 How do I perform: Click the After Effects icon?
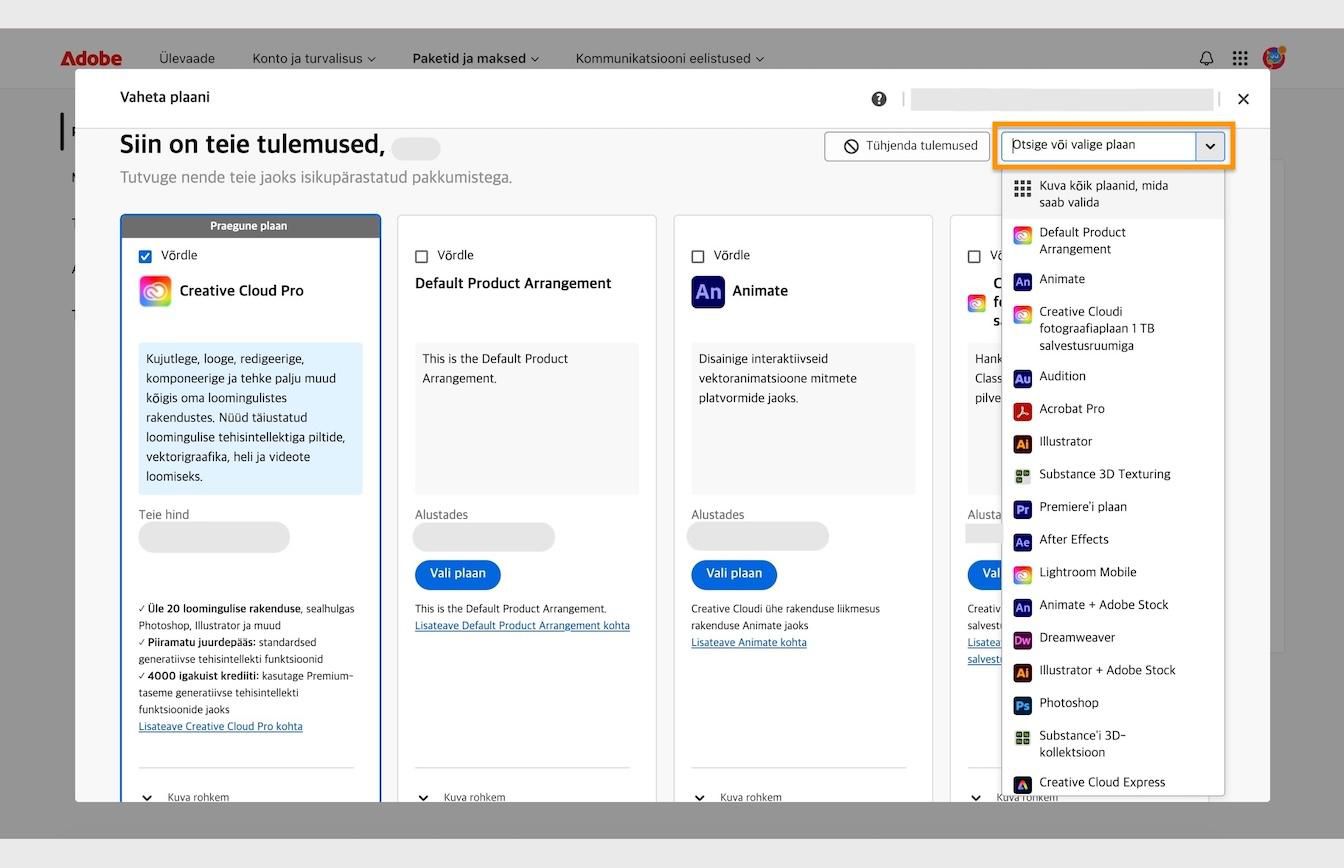(x=1022, y=542)
